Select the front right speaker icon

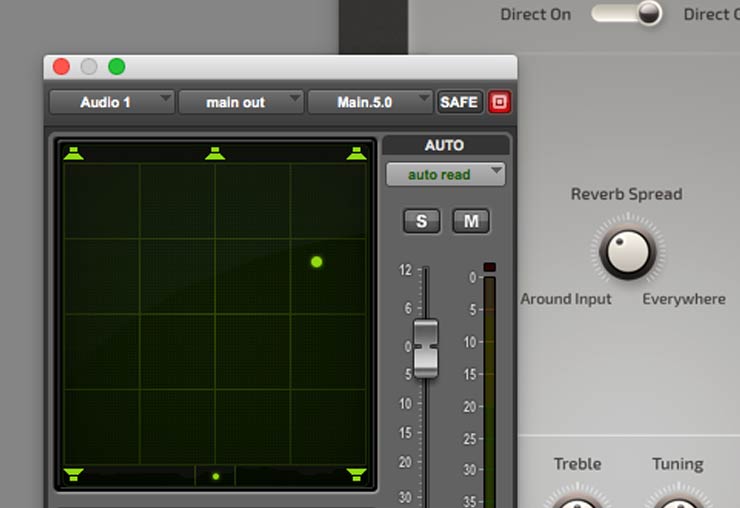pyautogui.click(x=356, y=153)
